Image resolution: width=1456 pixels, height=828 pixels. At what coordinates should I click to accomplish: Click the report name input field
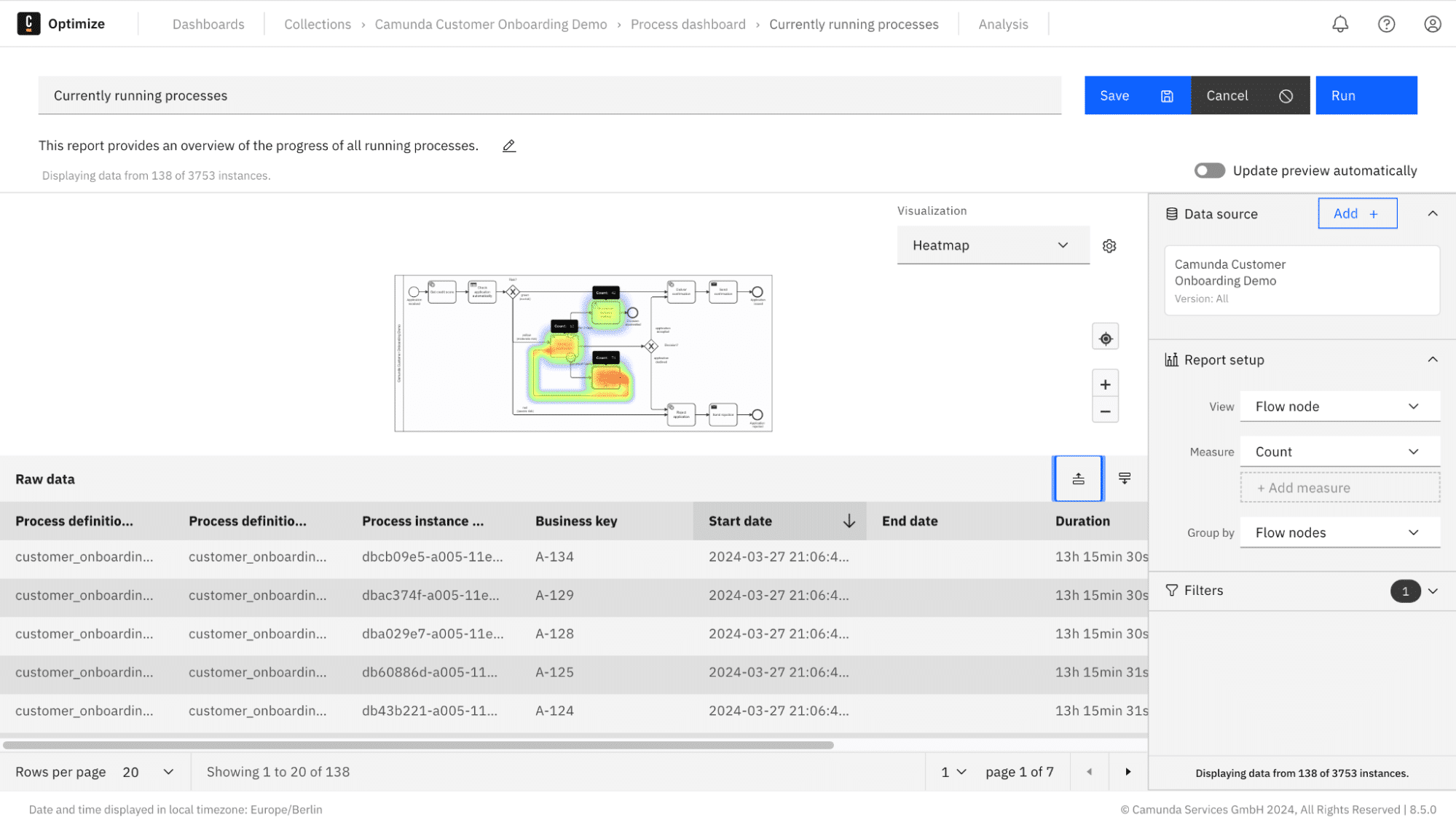(x=550, y=95)
